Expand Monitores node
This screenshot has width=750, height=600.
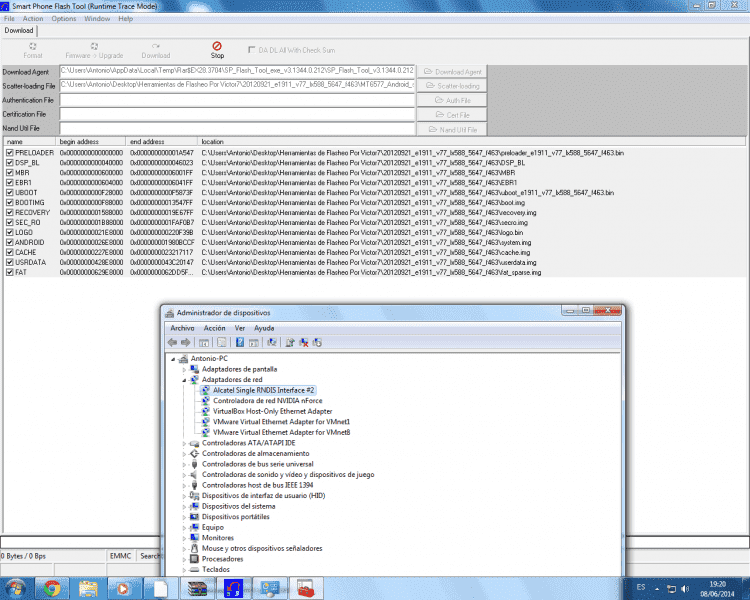[184, 538]
